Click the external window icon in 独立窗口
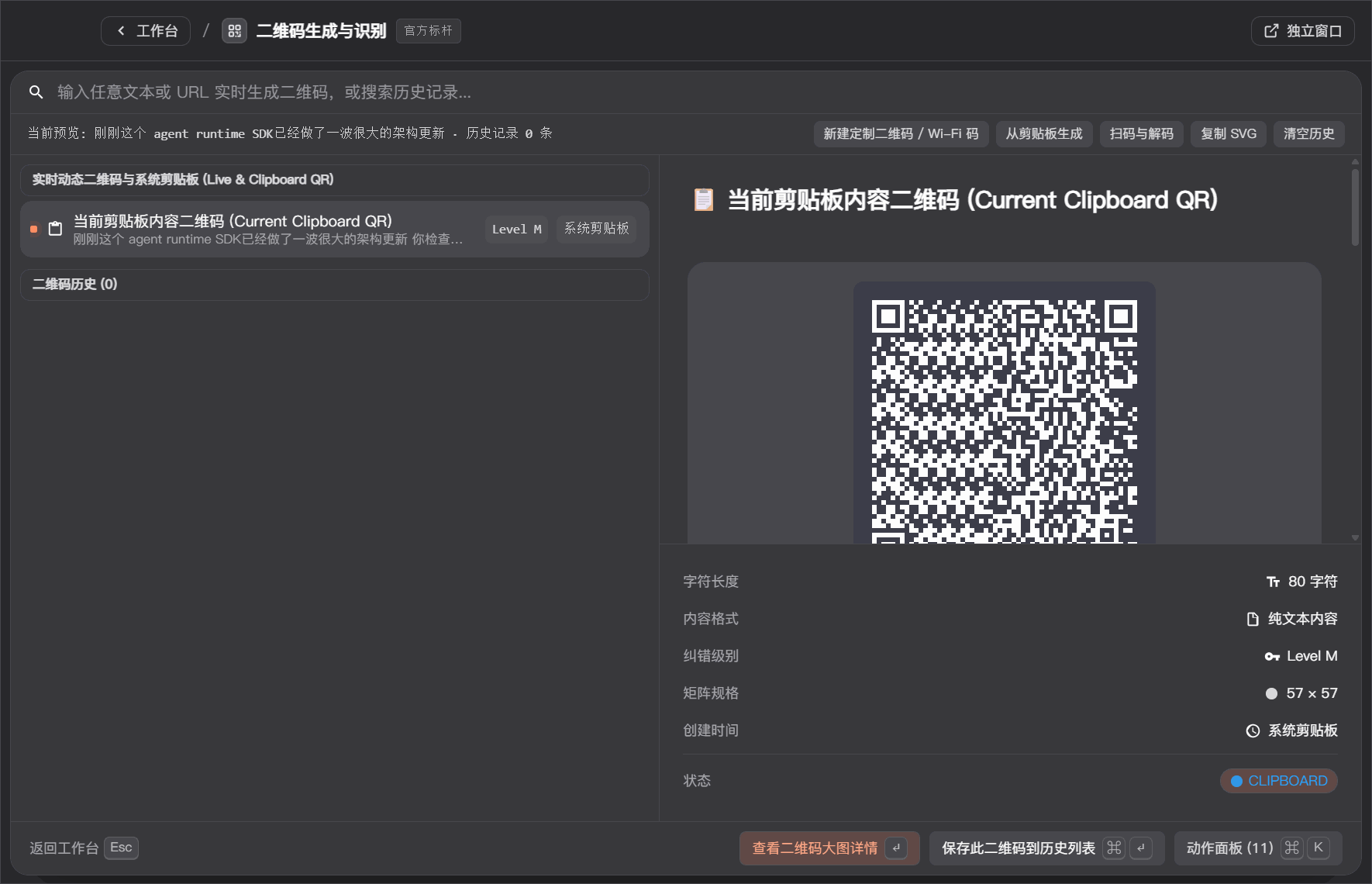The height and width of the screenshot is (884, 1372). [x=1271, y=31]
